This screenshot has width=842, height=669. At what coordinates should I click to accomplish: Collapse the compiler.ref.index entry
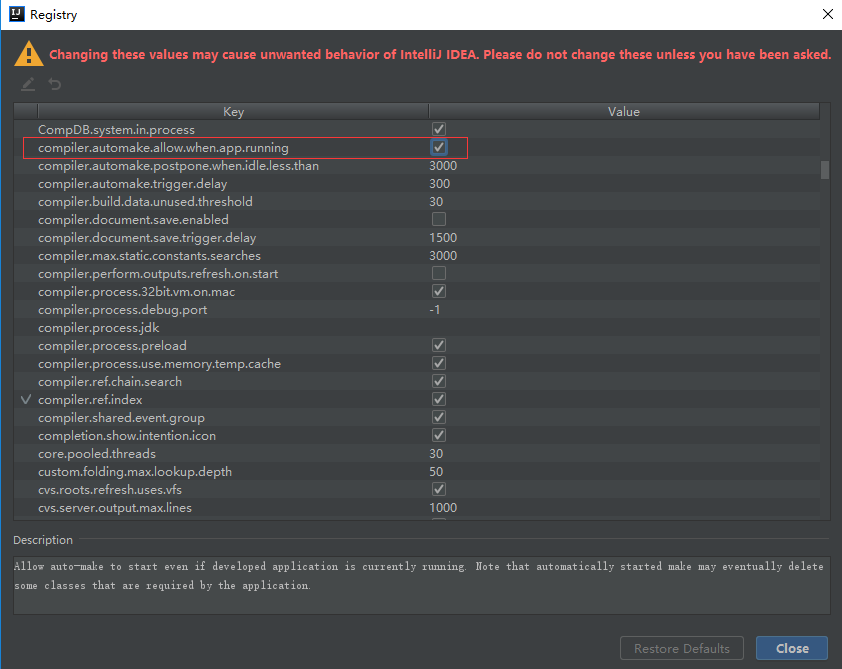point(25,399)
